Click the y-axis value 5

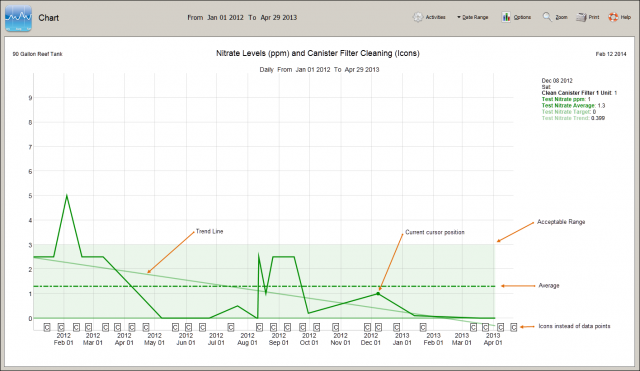pos(30,196)
